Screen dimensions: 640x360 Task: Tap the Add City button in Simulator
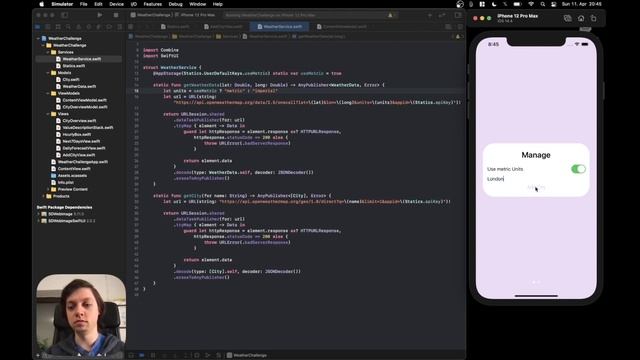[x=536, y=187]
